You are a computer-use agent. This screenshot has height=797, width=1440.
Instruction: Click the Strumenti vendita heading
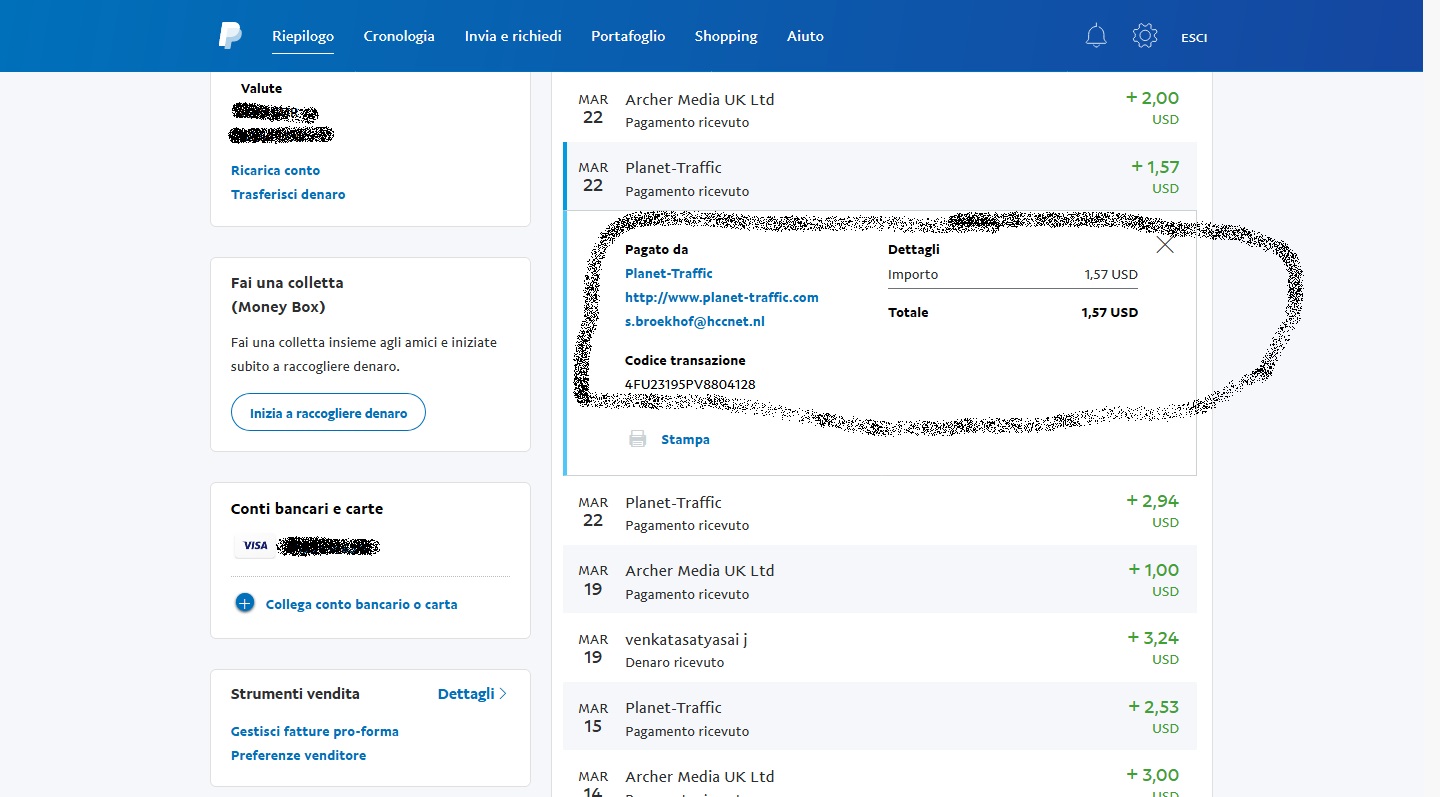tap(295, 694)
